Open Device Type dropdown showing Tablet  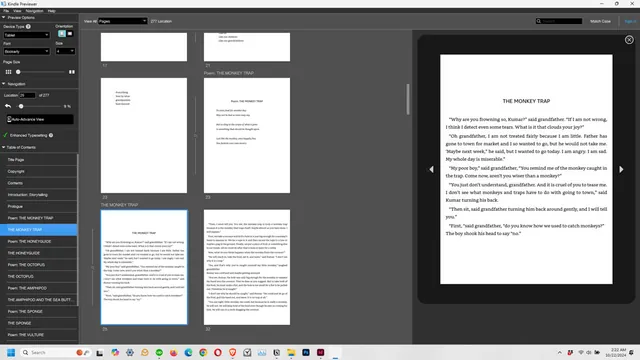point(27,35)
